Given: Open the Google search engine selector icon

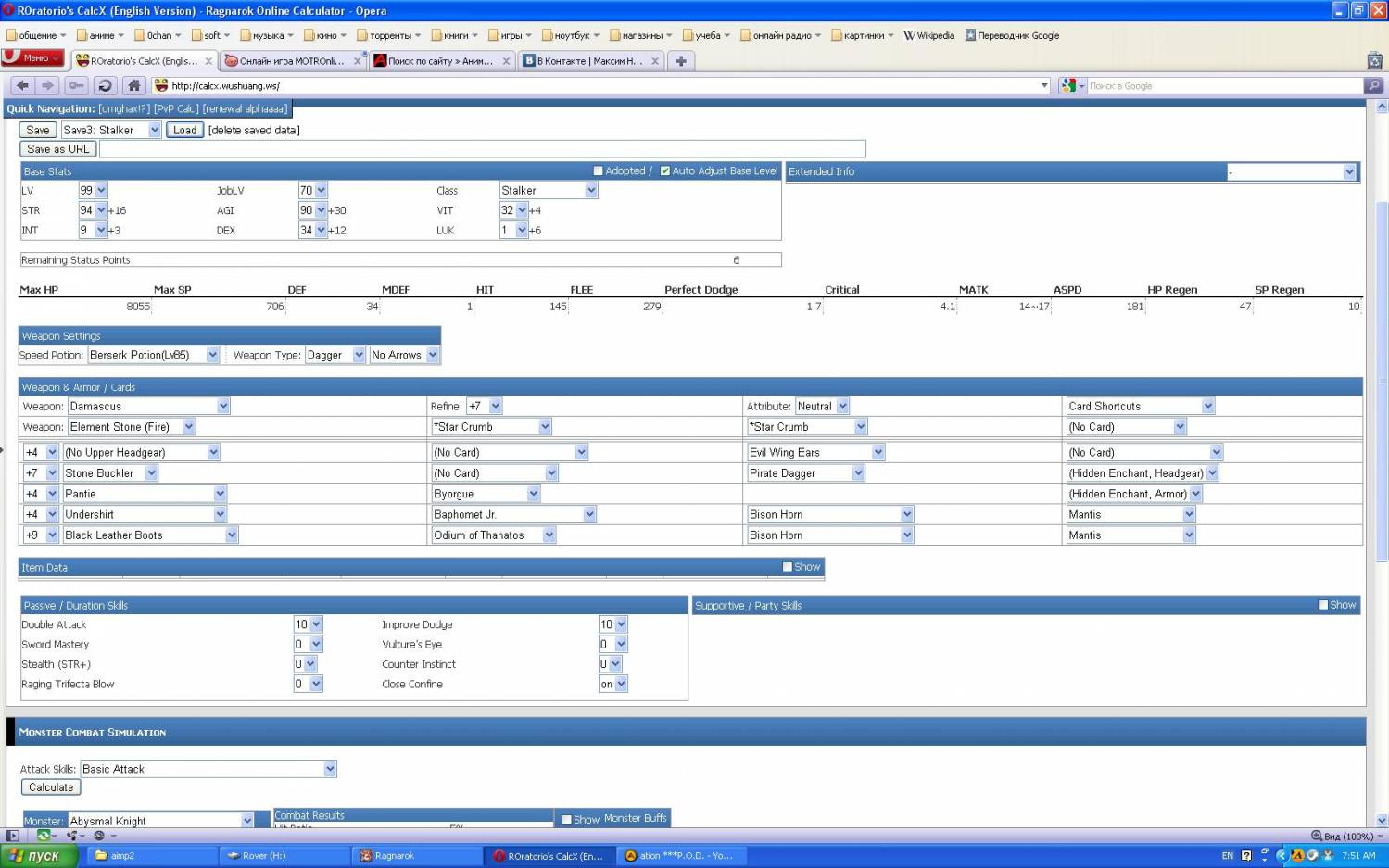Looking at the screenshot, I should click(1072, 85).
